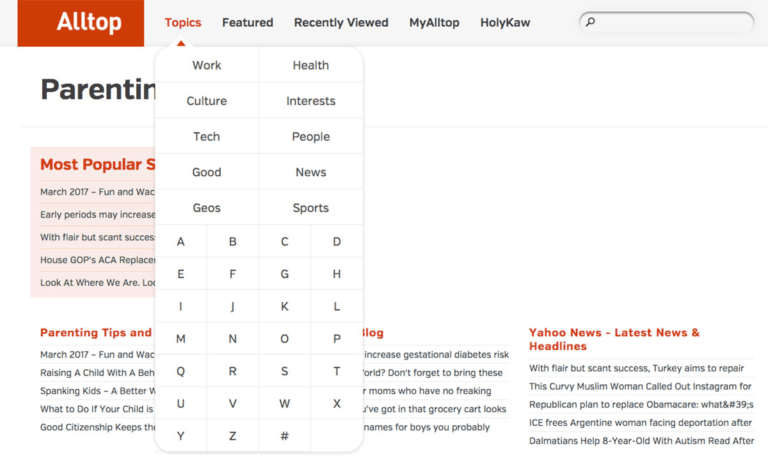The height and width of the screenshot is (468, 768).
Task: Select letter Z in the index
Action: click(233, 436)
